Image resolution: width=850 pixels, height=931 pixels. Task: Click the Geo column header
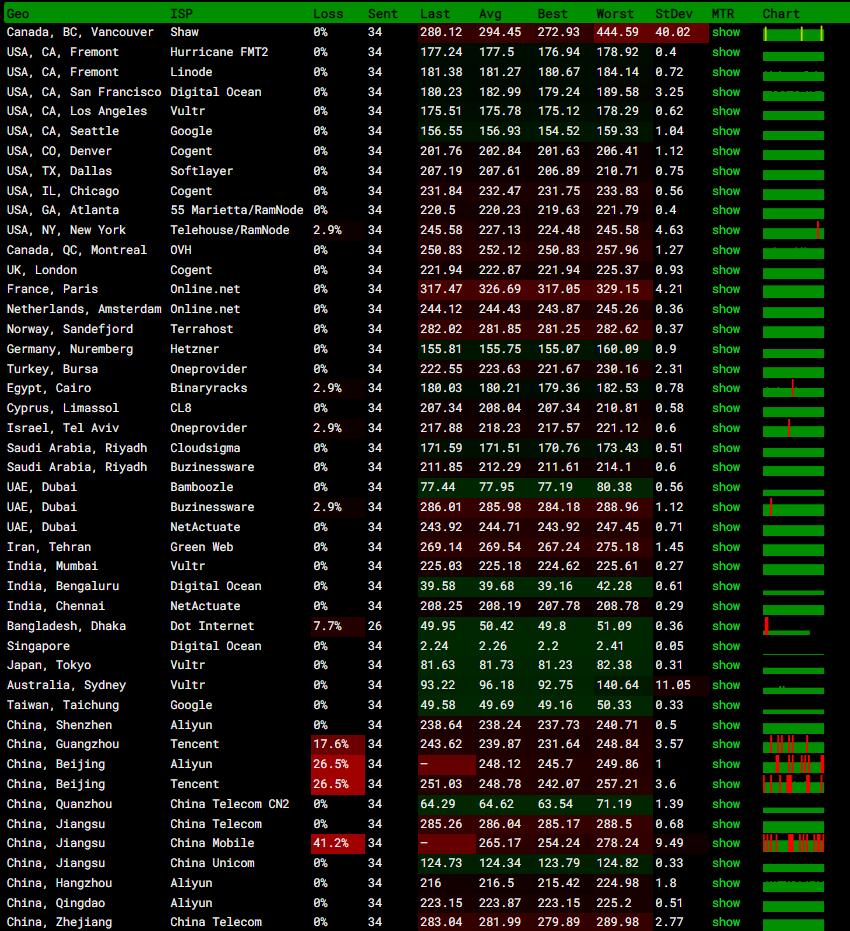pyautogui.click(x=18, y=14)
